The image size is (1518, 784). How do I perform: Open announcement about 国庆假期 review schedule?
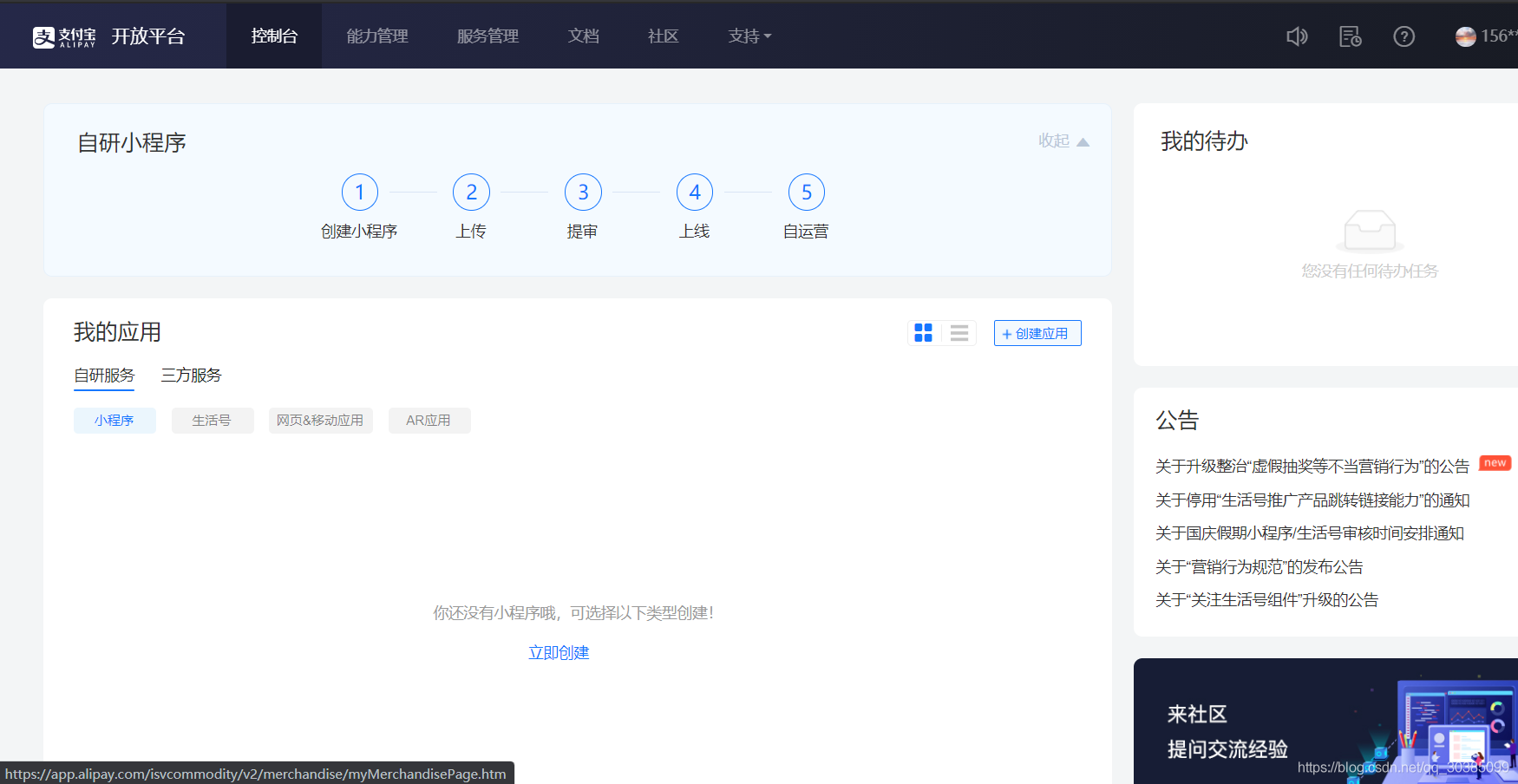1309,532
